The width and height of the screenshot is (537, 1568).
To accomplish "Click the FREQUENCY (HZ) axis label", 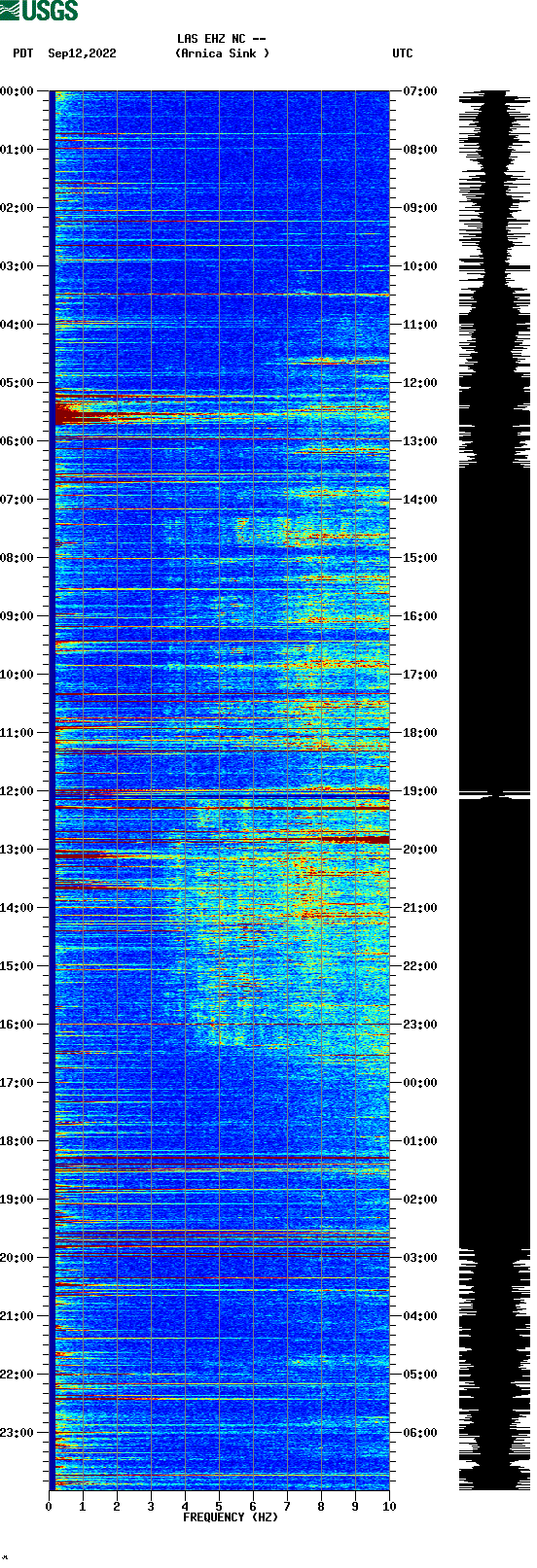I will click(x=231, y=1517).
